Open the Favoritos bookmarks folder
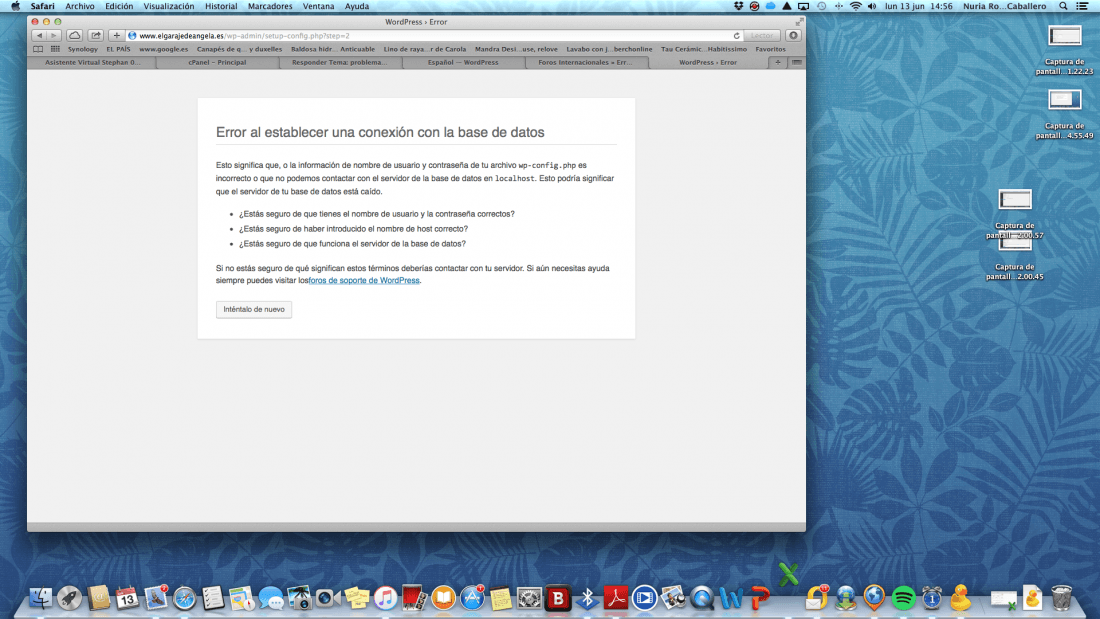The height and width of the screenshot is (619, 1100). click(770, 49)
